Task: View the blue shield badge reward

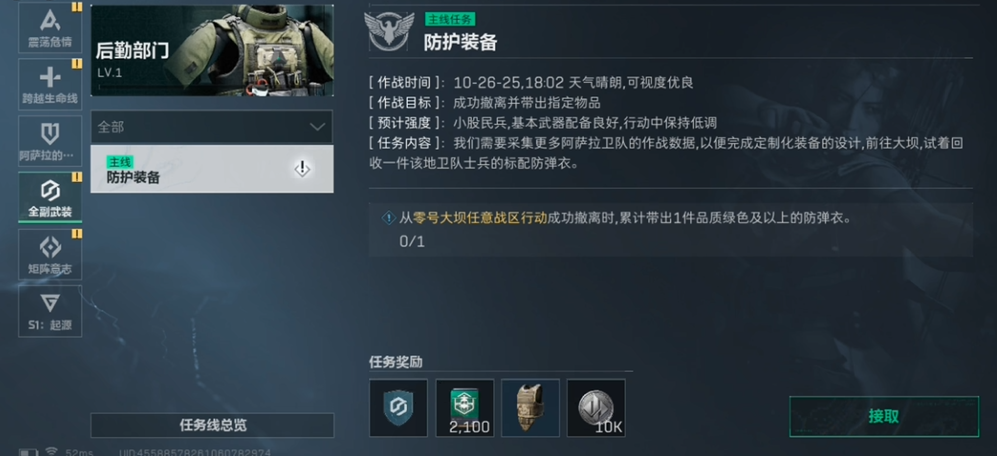Action: 398,408
